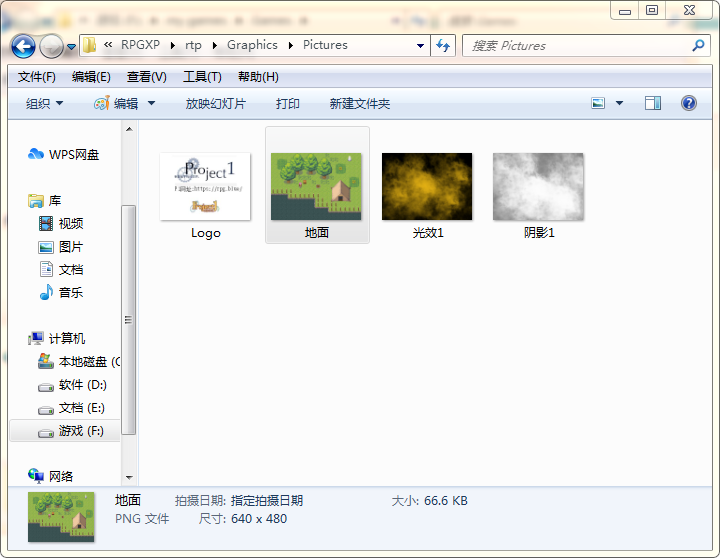This screenshot has height=558, width=720.
Task: Click the Logo file name
Action: (206, 233)
